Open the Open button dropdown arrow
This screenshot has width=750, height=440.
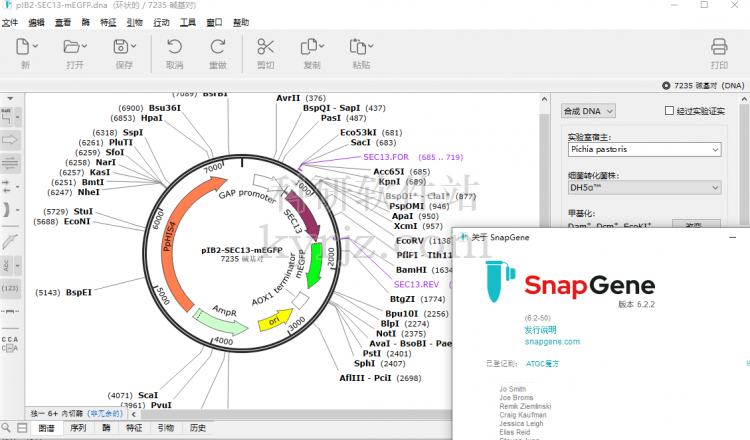point(84,46)
